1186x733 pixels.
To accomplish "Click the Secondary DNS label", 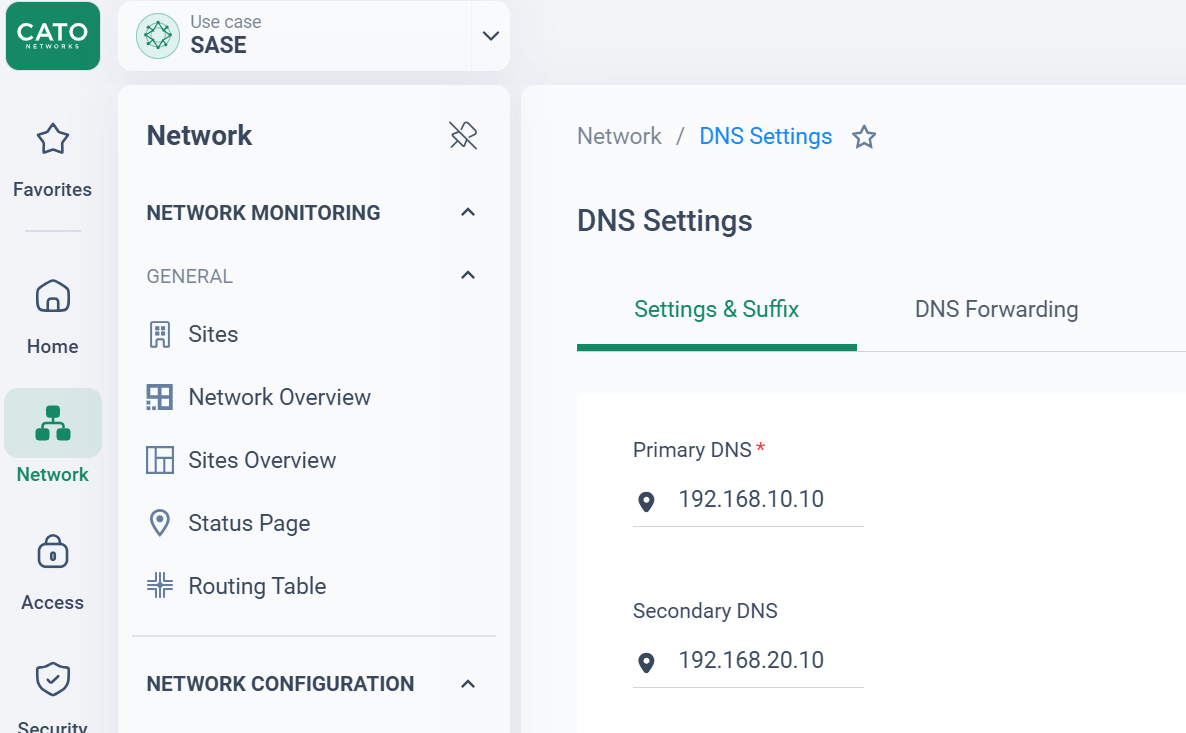I will click(x=705, y=610).
